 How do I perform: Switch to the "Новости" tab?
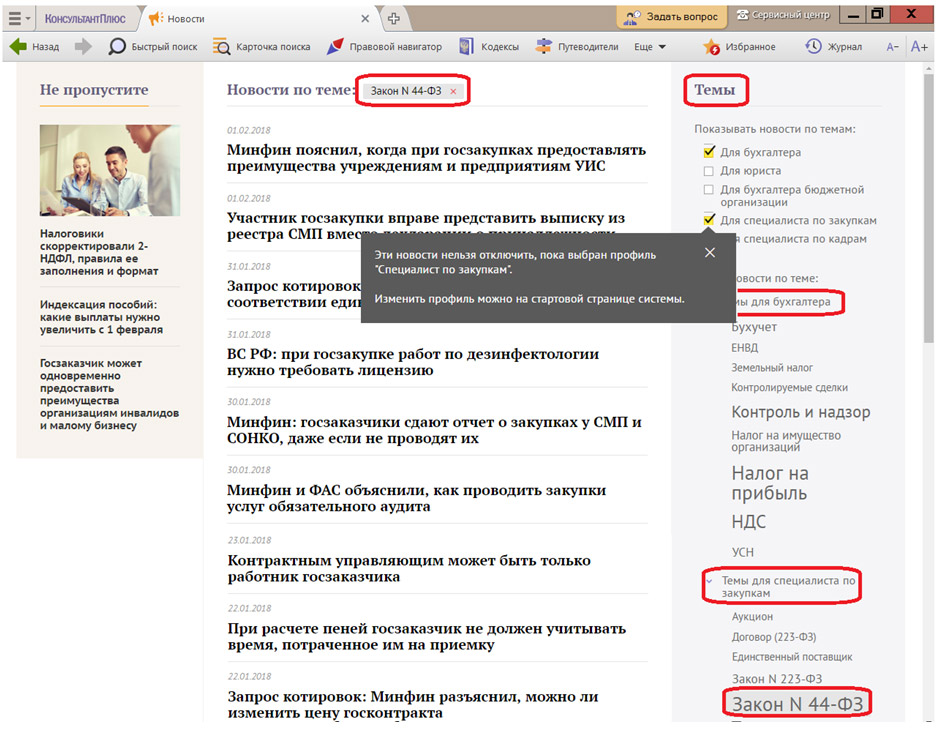[186, 18]
